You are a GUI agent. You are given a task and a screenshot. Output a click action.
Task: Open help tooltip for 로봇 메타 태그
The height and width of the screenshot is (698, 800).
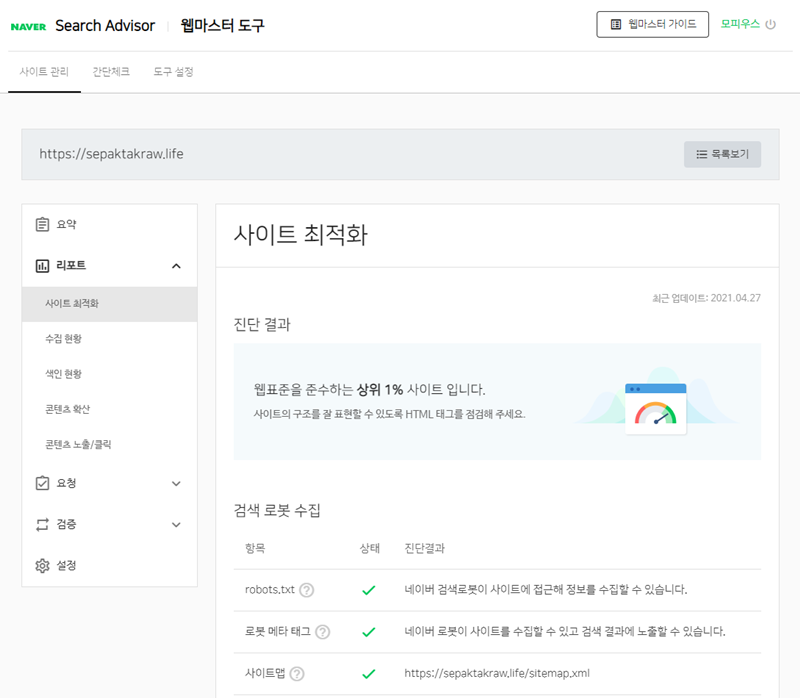coord(323,632)
